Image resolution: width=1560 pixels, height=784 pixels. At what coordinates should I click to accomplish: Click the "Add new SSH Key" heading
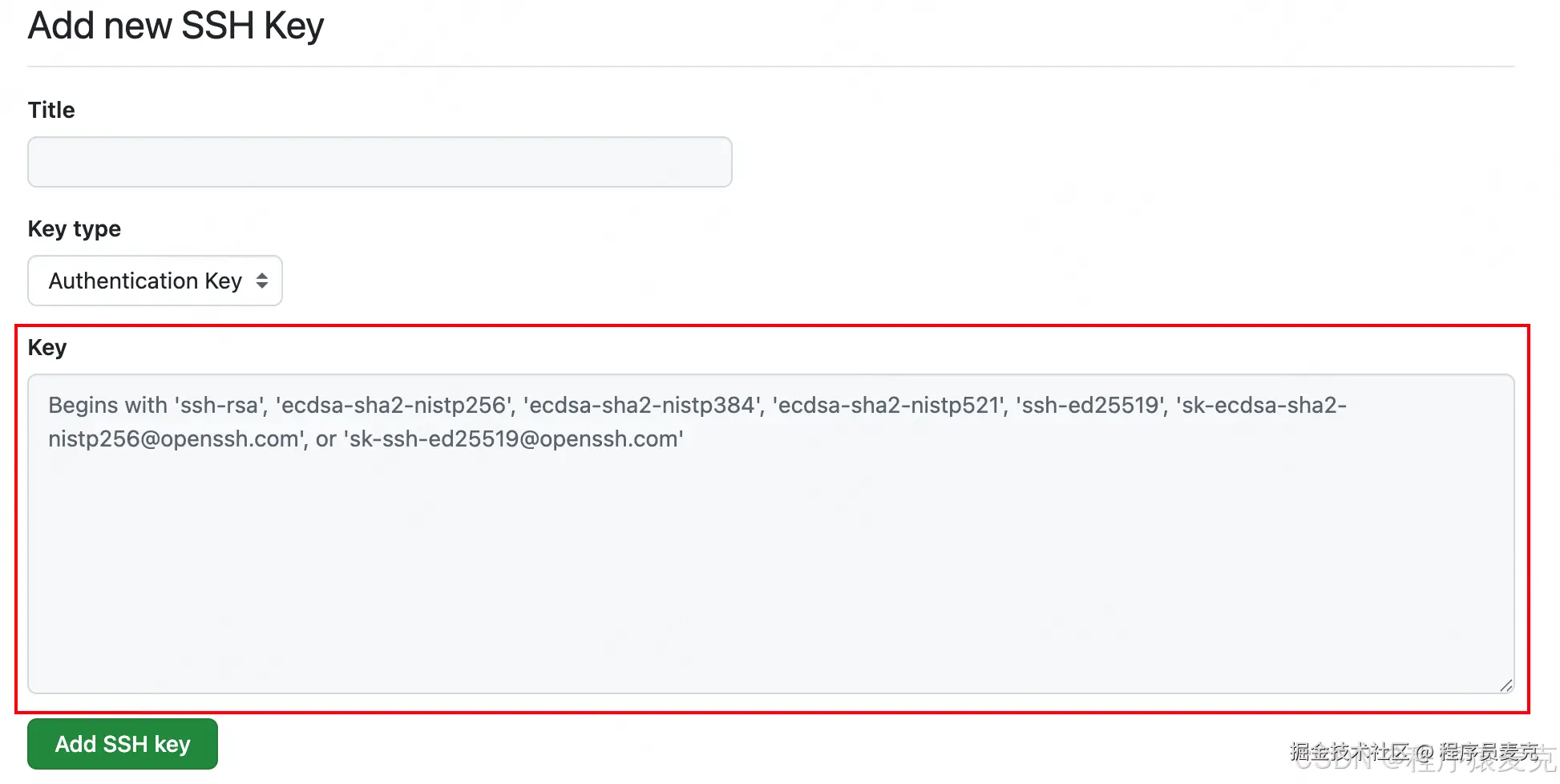176,26
